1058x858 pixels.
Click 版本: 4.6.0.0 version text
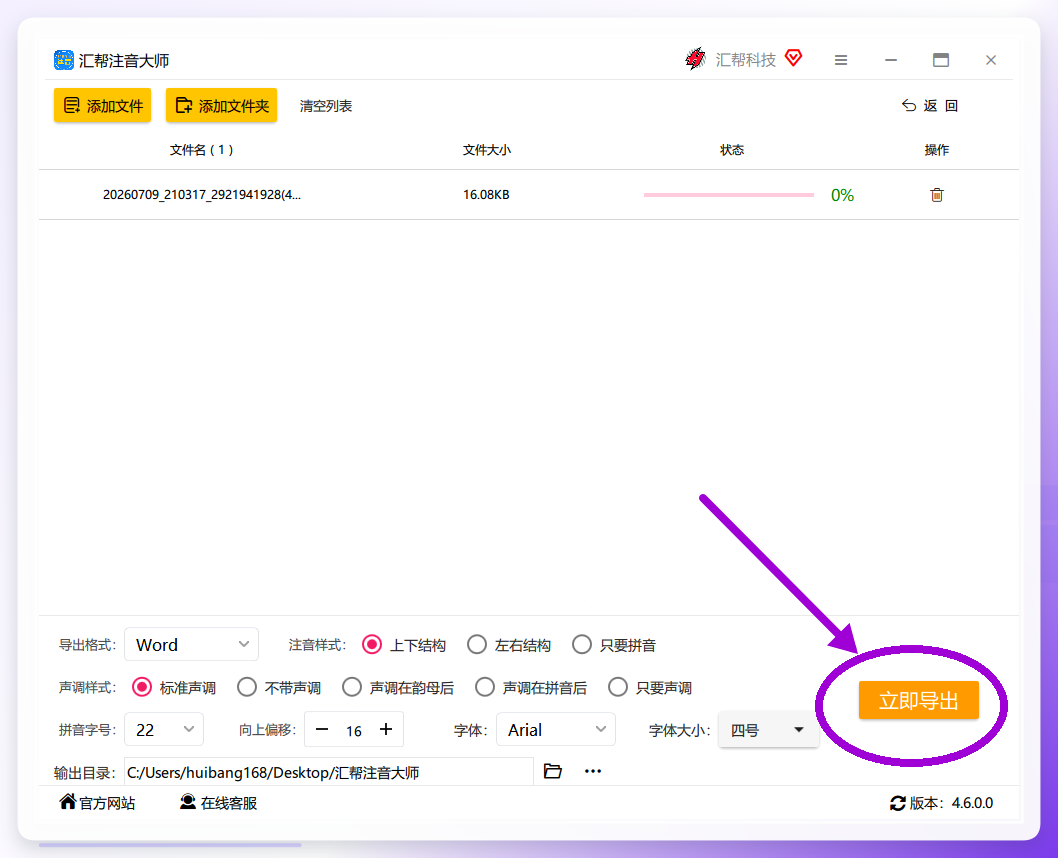951,803
